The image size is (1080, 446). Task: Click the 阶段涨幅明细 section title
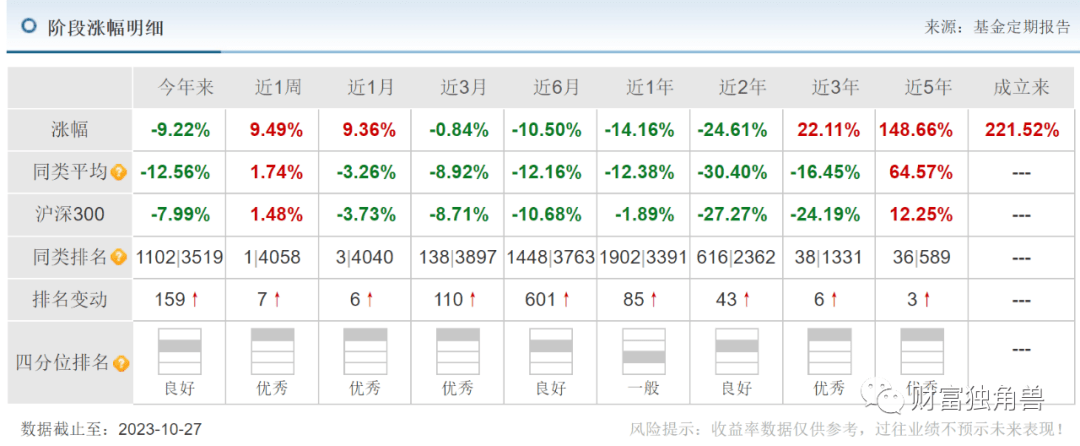(x=105, y=27)
